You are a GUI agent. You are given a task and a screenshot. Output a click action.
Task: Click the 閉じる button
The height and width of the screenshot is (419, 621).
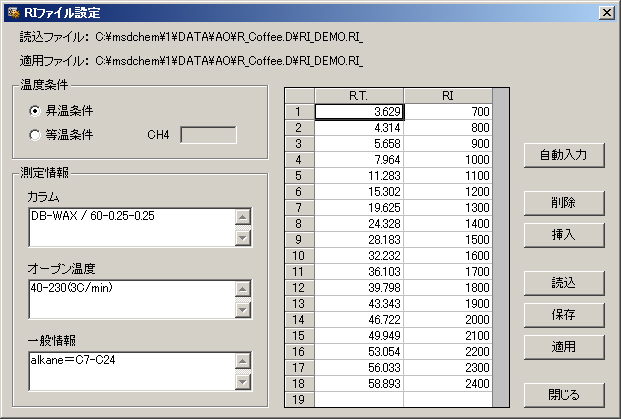[x=564, y=395]
